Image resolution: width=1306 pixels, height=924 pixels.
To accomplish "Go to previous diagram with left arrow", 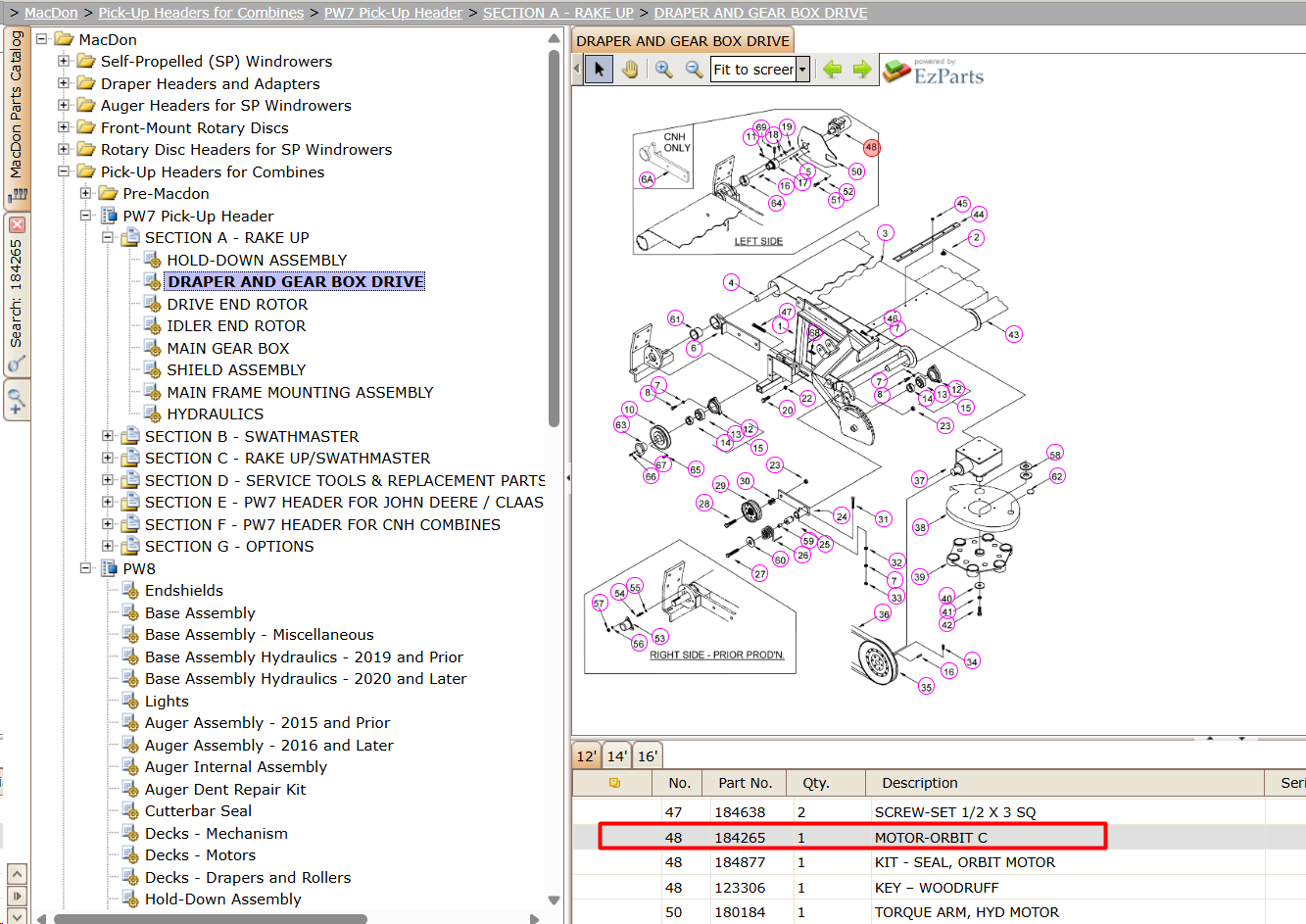I will click(x=833, y=69).
